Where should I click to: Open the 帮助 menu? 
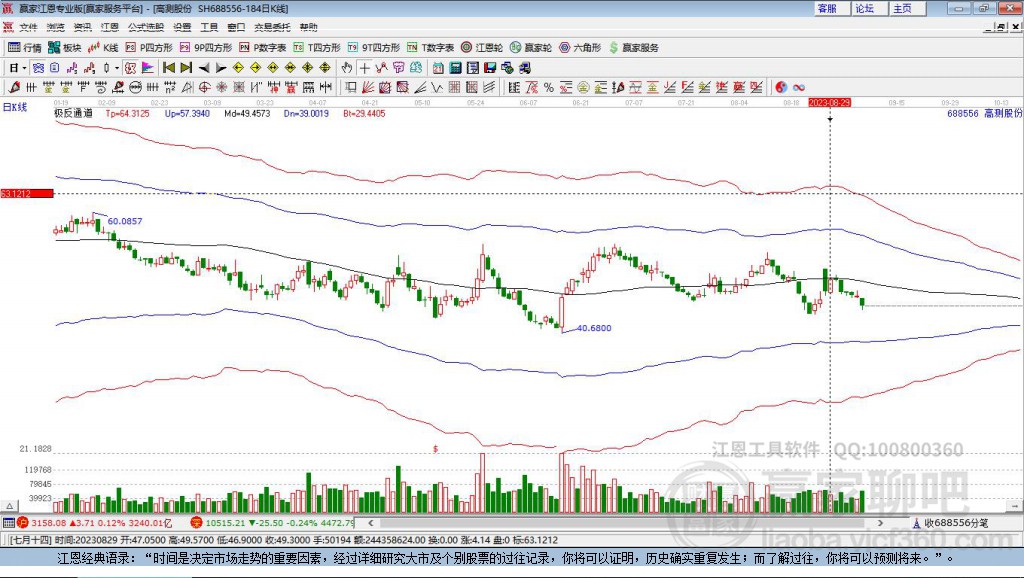point(308,27)
